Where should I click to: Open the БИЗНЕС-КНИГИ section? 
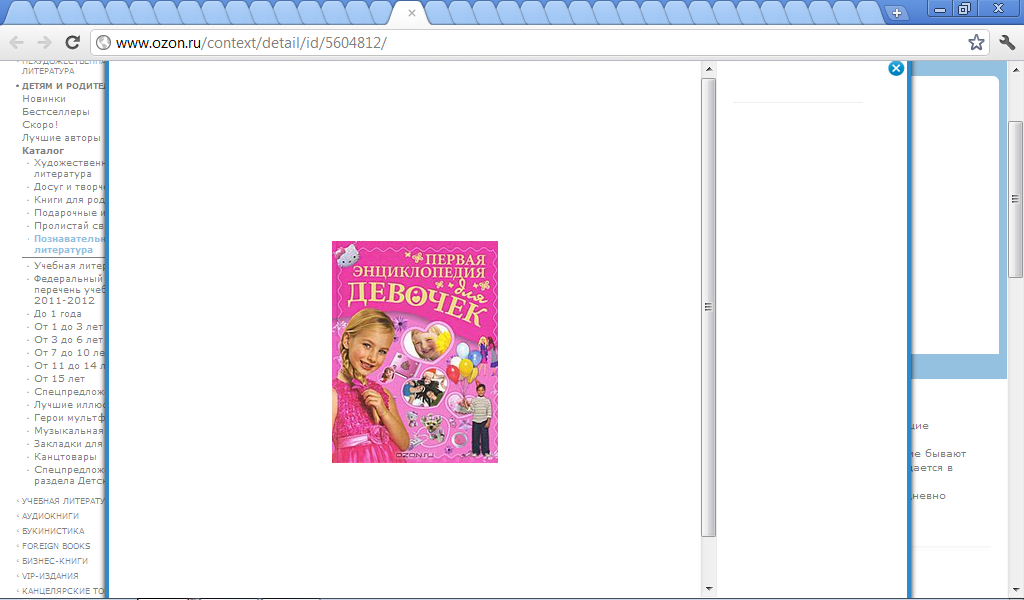[55, 561]
